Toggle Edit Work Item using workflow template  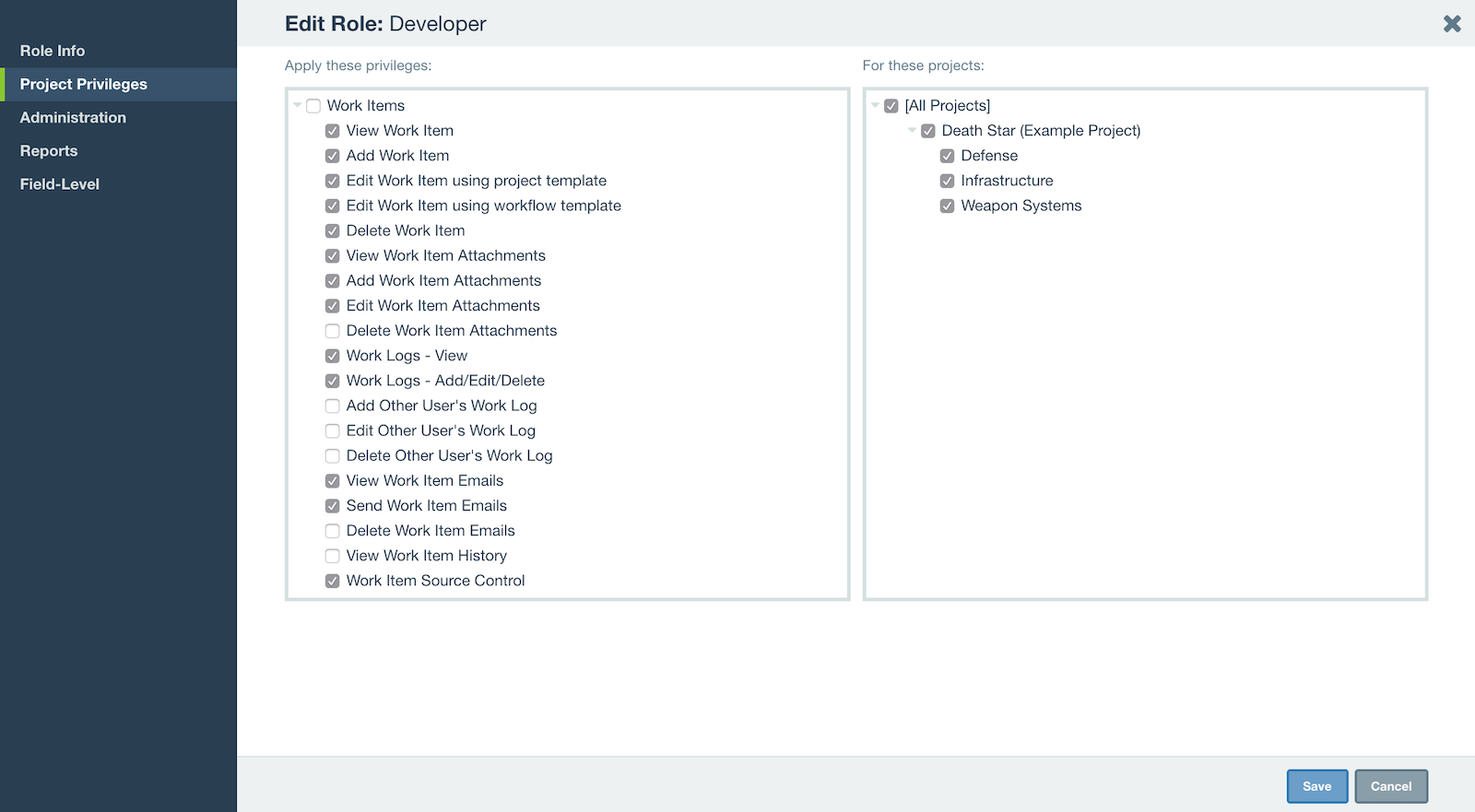[x=333, y=206]
